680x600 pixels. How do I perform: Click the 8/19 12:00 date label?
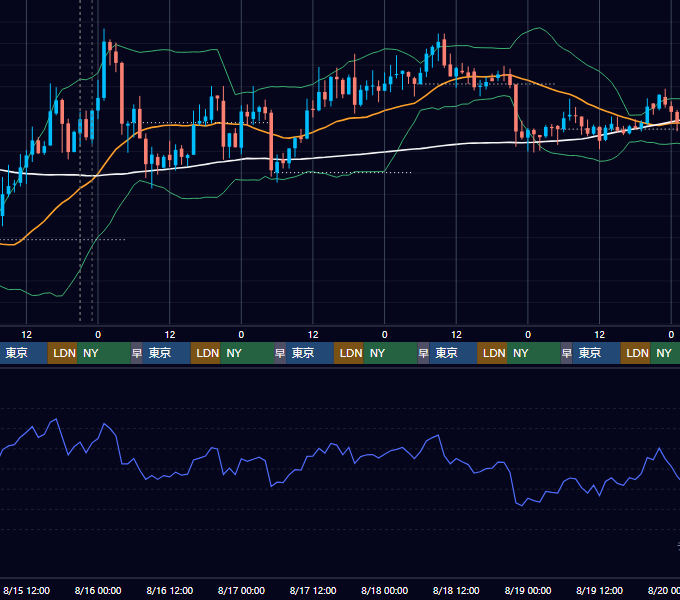[x=599, y=590]
